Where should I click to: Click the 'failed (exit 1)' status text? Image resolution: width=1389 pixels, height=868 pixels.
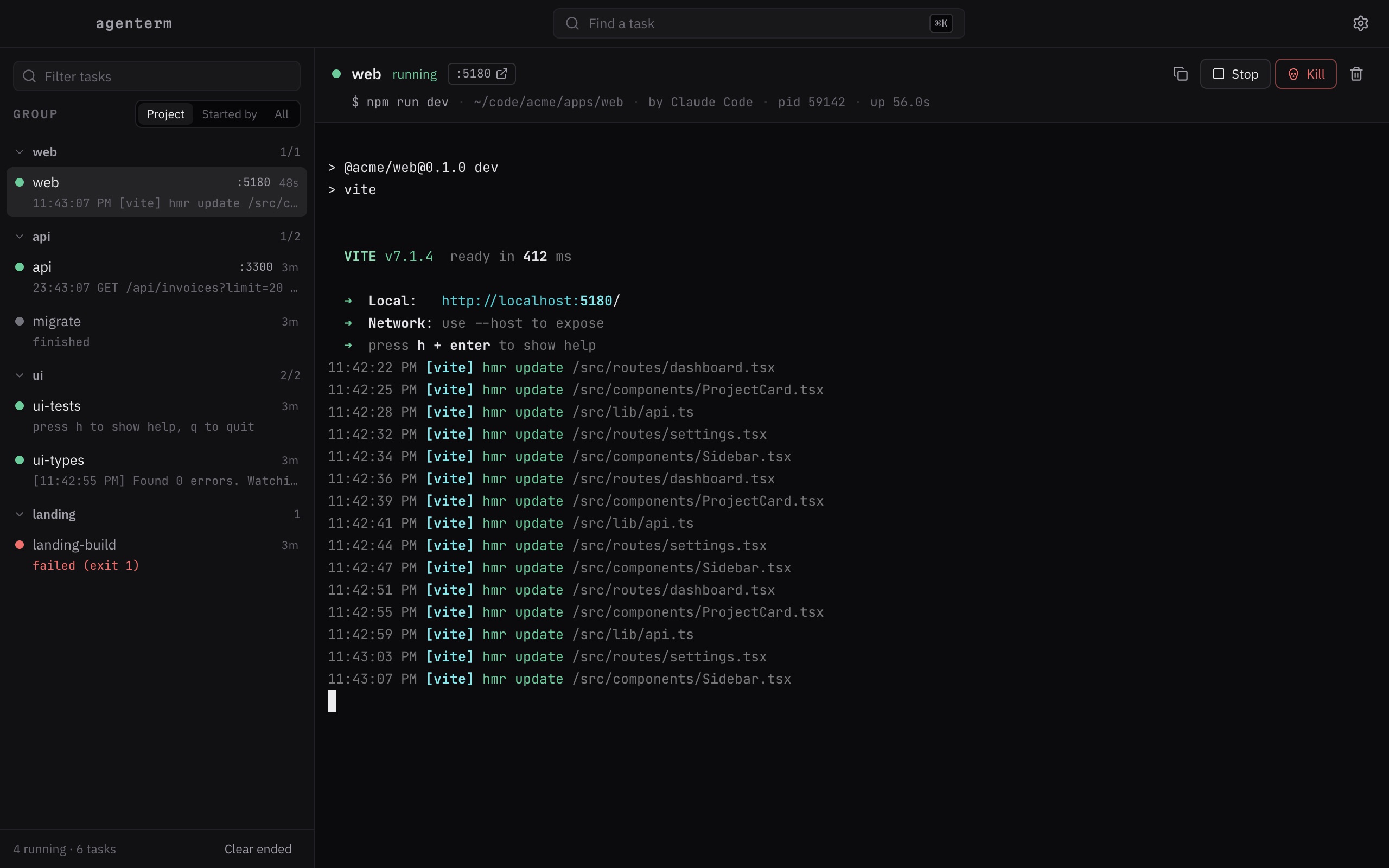tap(86, 565)
